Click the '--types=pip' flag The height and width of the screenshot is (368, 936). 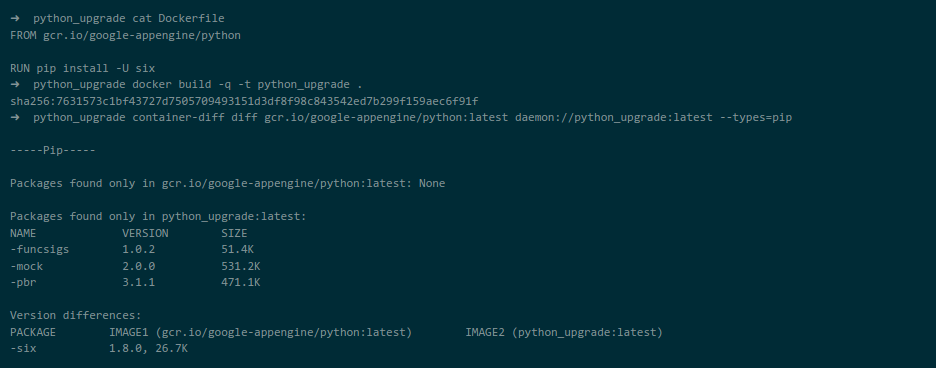[756, 118]
